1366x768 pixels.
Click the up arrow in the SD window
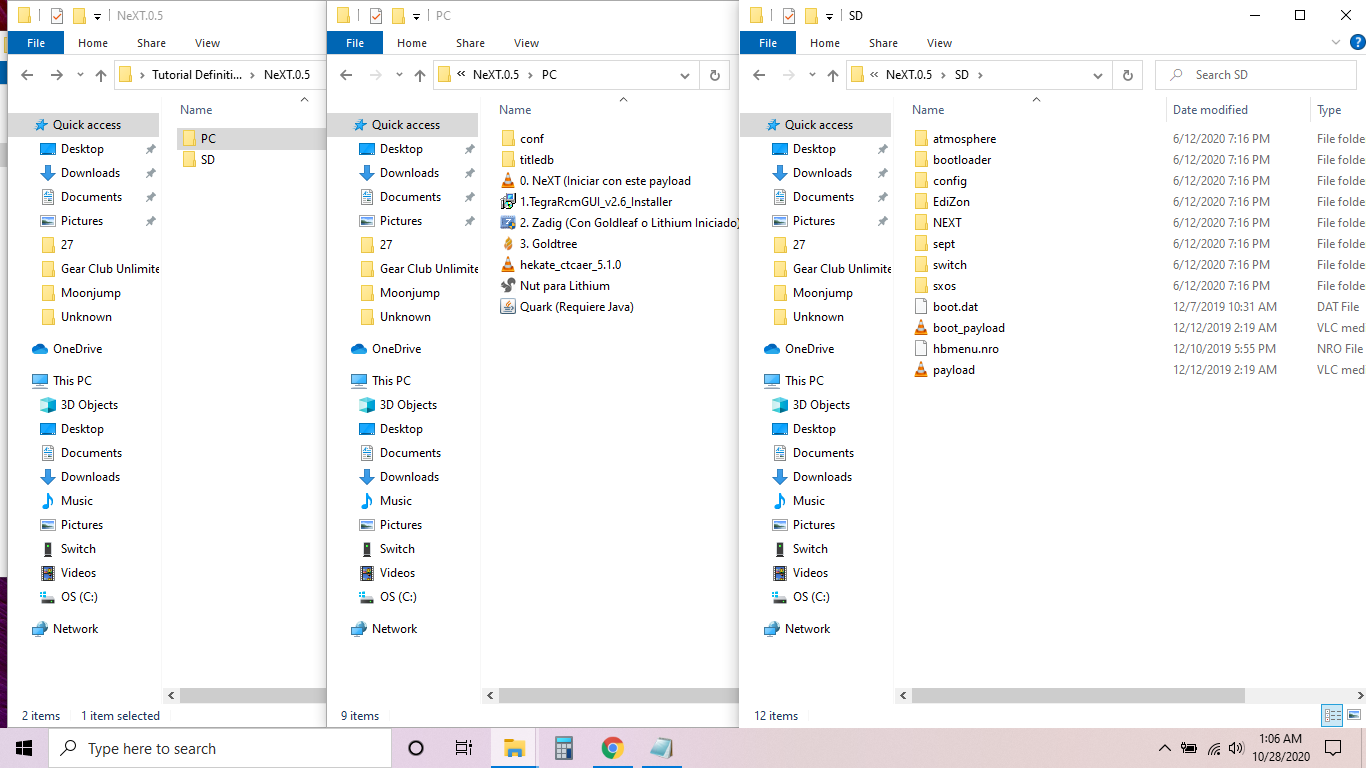click(832, 75)
